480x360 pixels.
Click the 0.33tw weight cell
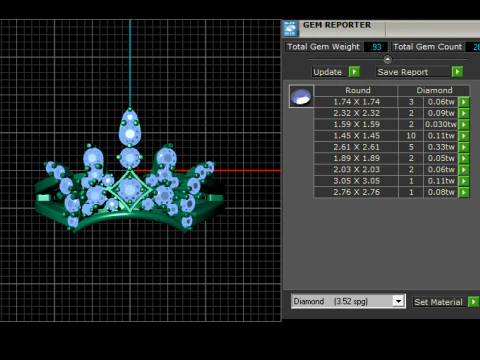(441, 147)
